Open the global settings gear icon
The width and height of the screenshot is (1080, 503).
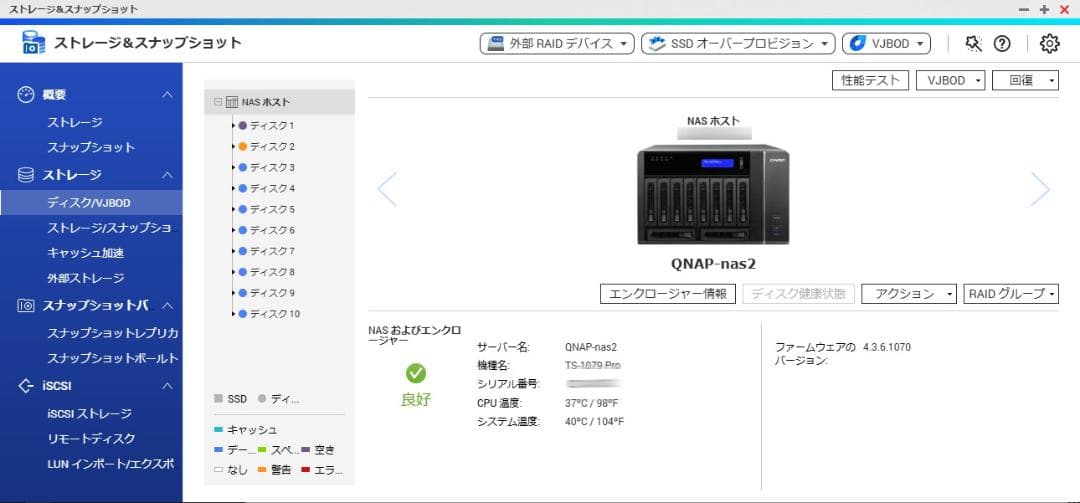tap(1049, 43)
